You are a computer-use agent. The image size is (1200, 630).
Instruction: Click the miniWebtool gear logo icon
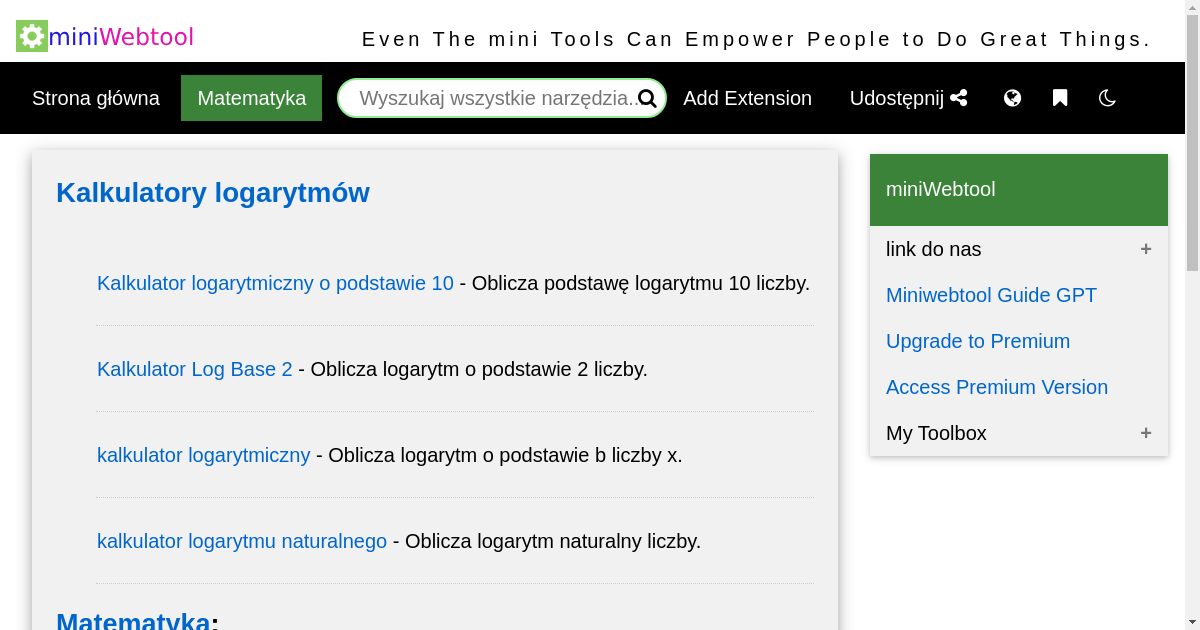[x=32, y=36]
